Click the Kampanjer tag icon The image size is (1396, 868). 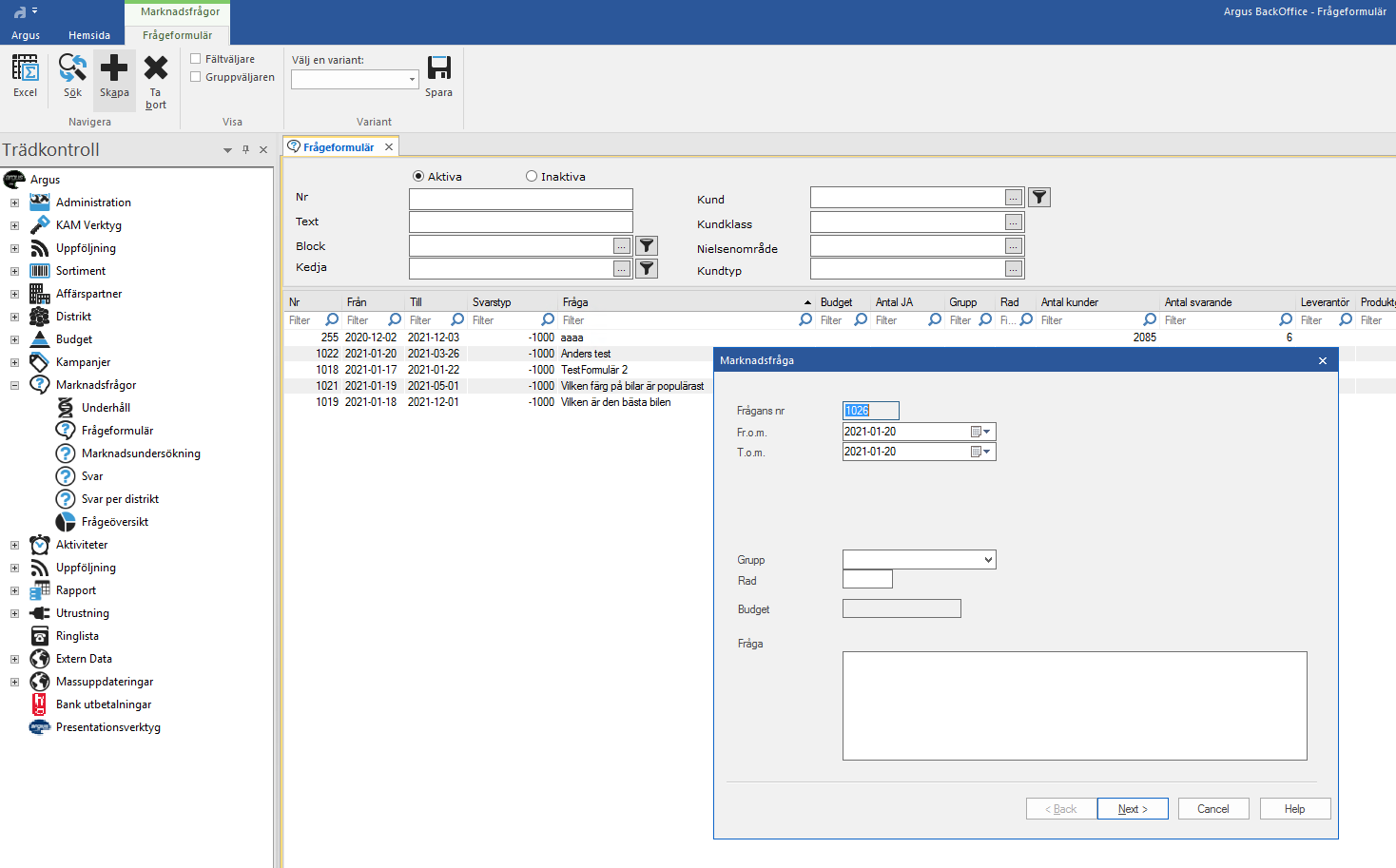click(40, 362)
